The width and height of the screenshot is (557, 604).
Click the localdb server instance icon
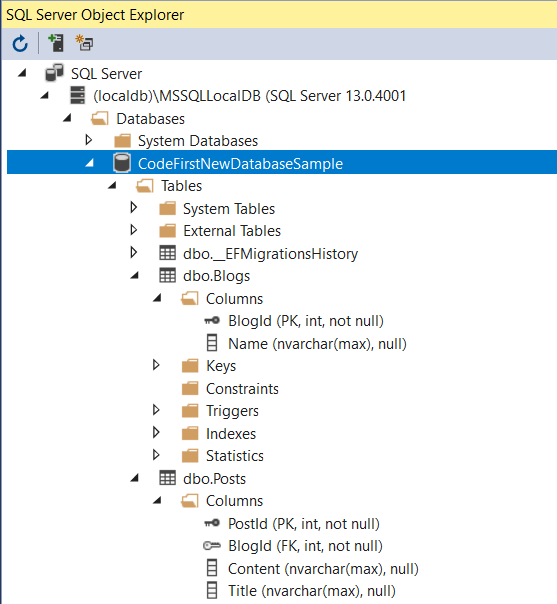77,95
